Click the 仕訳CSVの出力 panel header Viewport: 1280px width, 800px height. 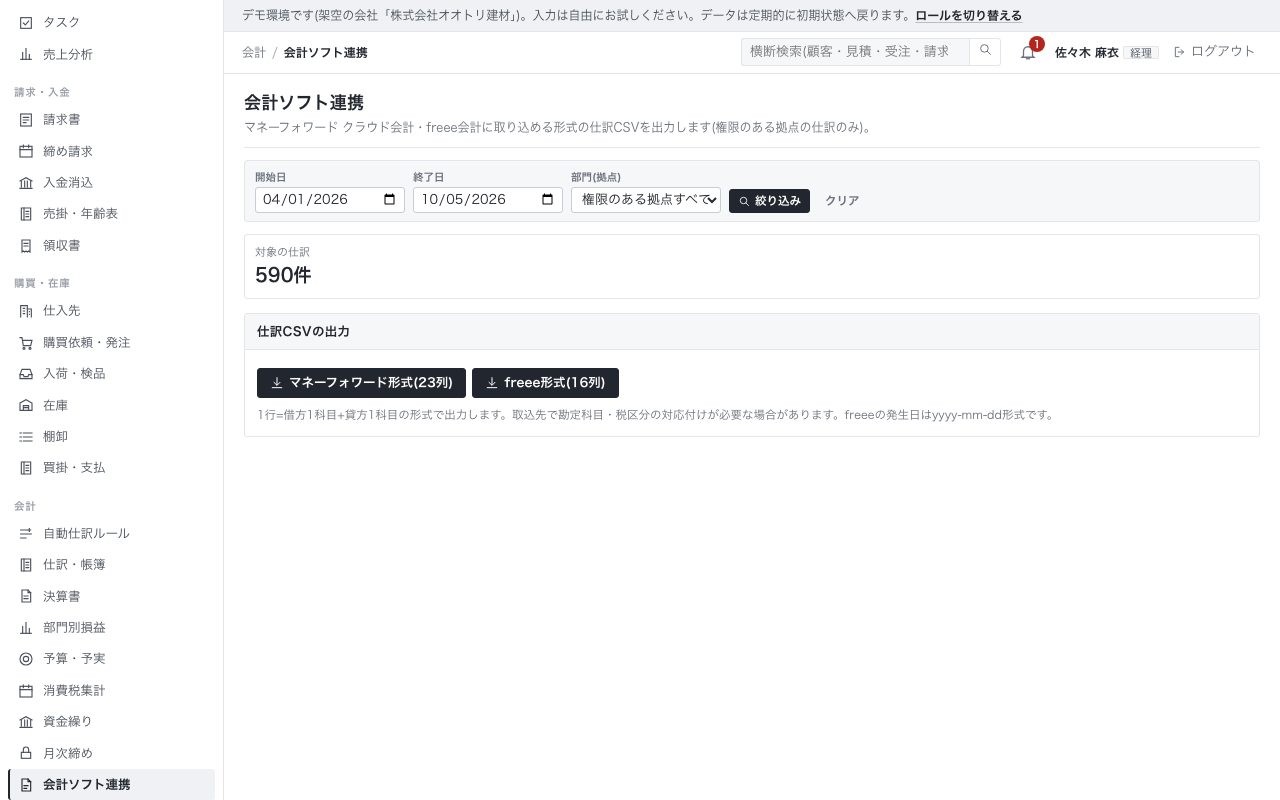click(752, 332)
